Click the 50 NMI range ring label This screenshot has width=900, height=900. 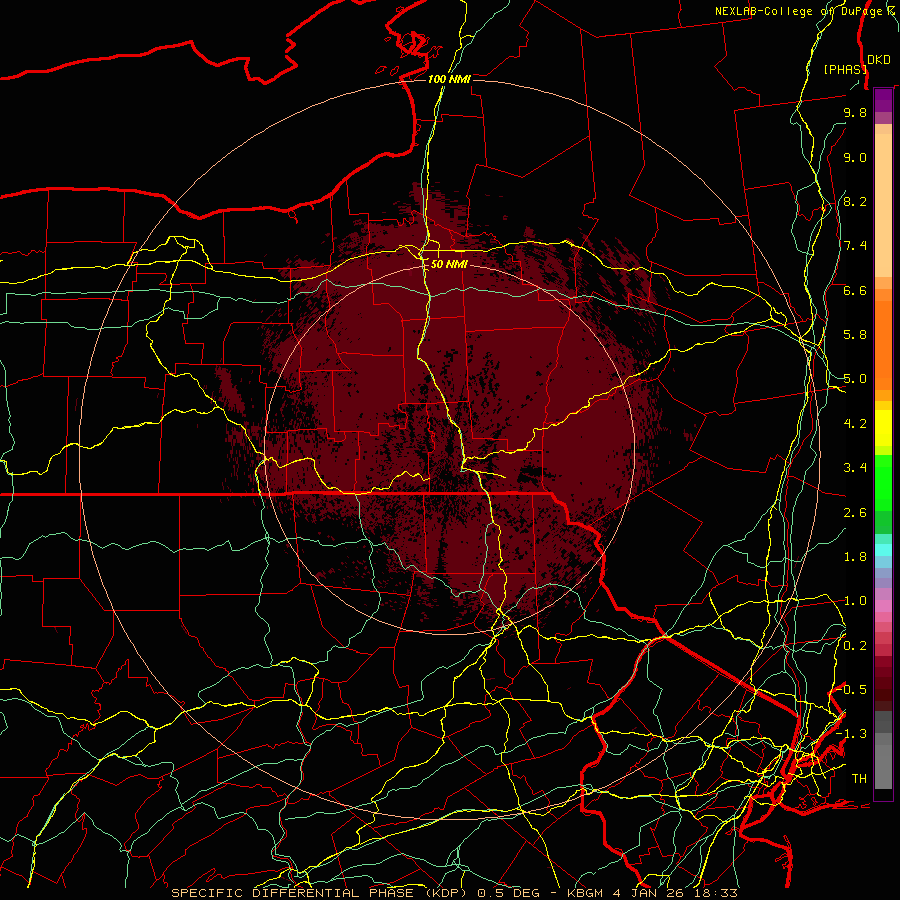pyautogui.click(x=449, y=265)
